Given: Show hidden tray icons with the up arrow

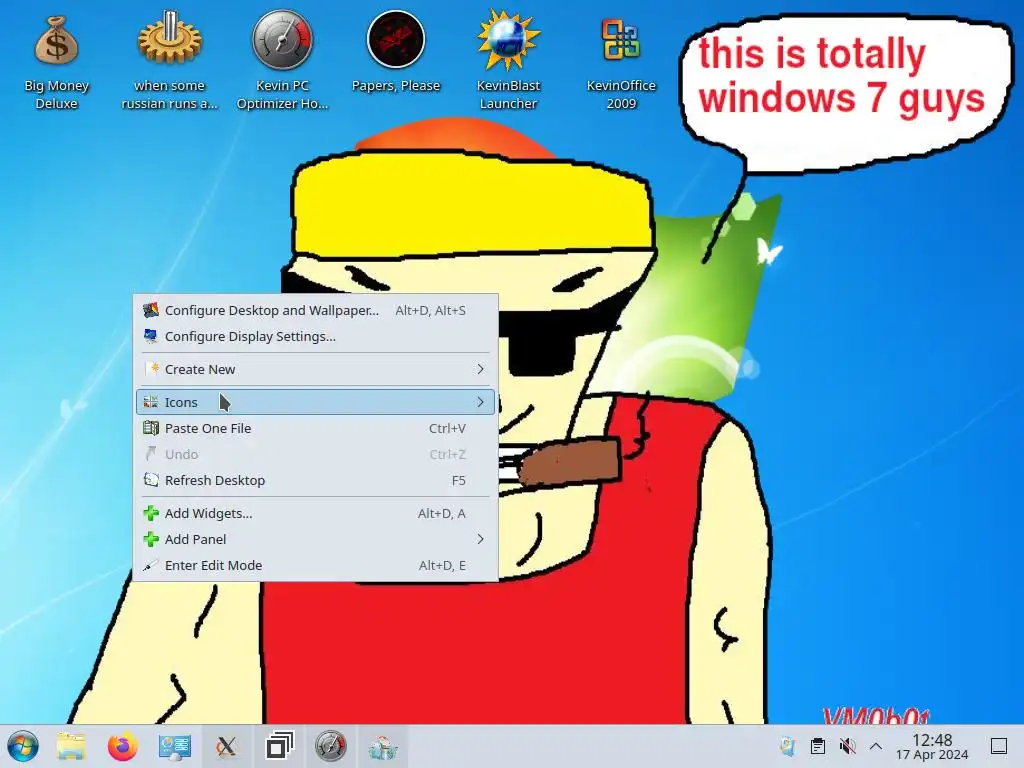Looking at the screenshot, I should pyautogui.click(x=876, y=746).
